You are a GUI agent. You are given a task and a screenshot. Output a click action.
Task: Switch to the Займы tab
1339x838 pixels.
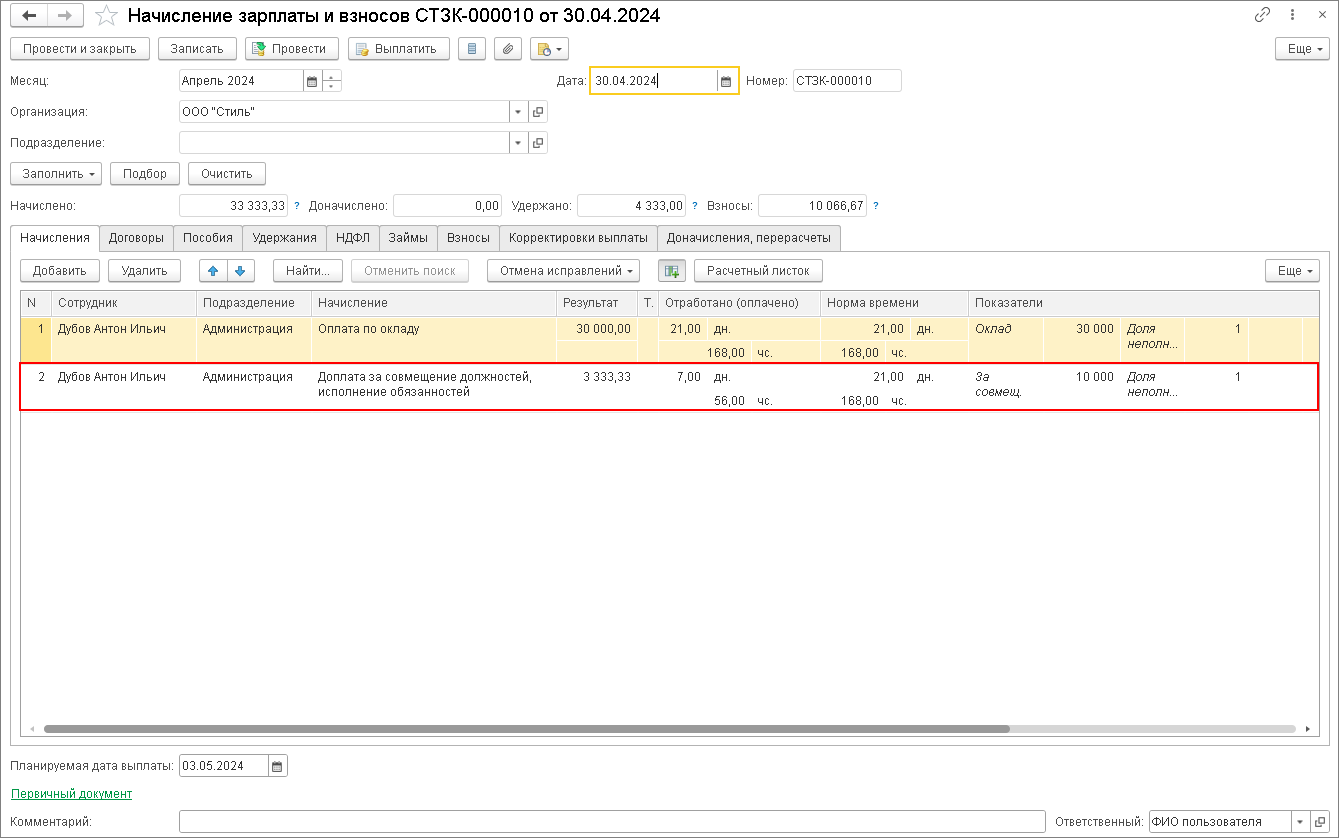(408, 238)
